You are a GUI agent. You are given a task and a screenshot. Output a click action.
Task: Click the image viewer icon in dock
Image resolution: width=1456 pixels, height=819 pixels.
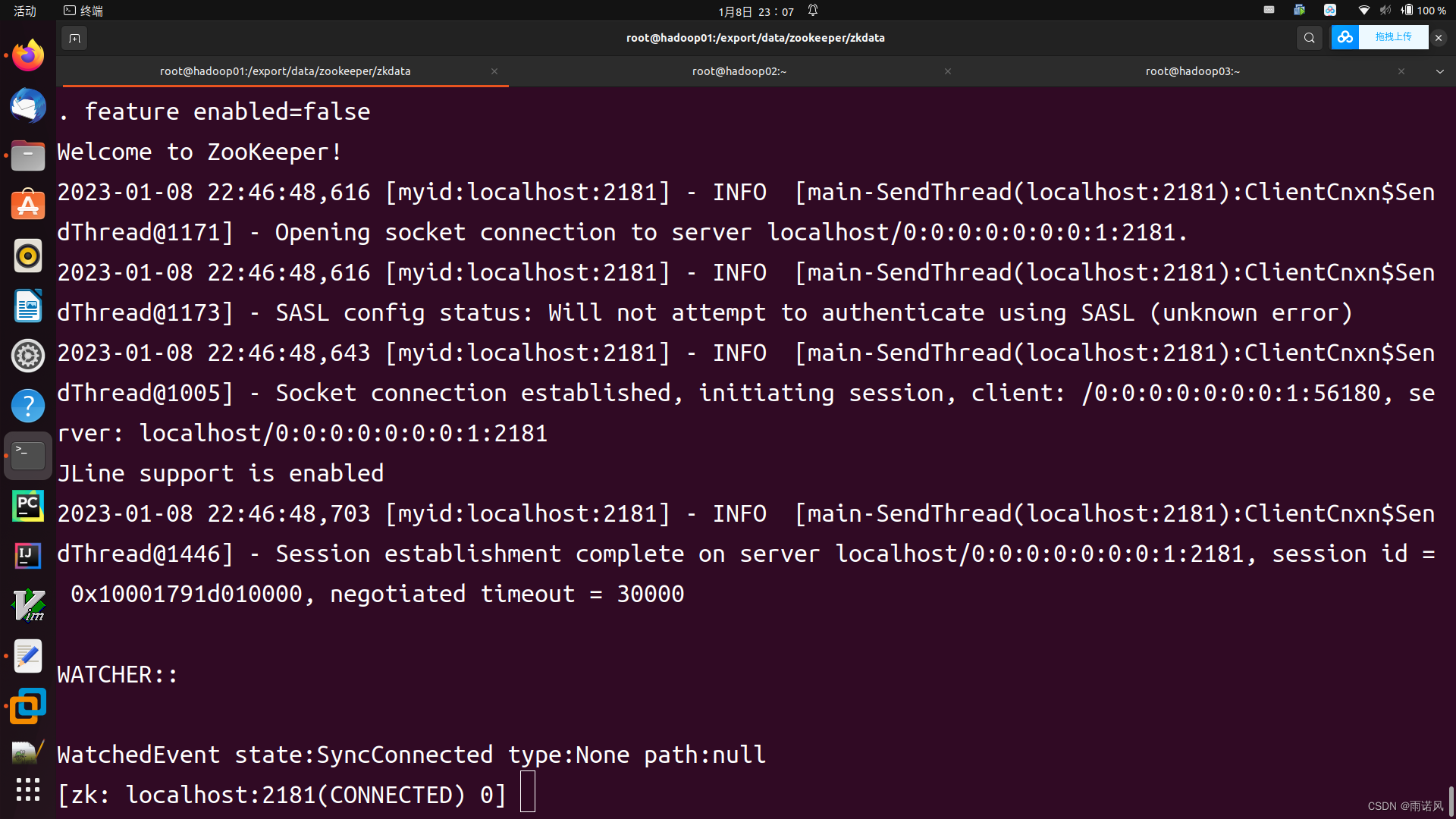pyautogui.click(x=28, y=752)
